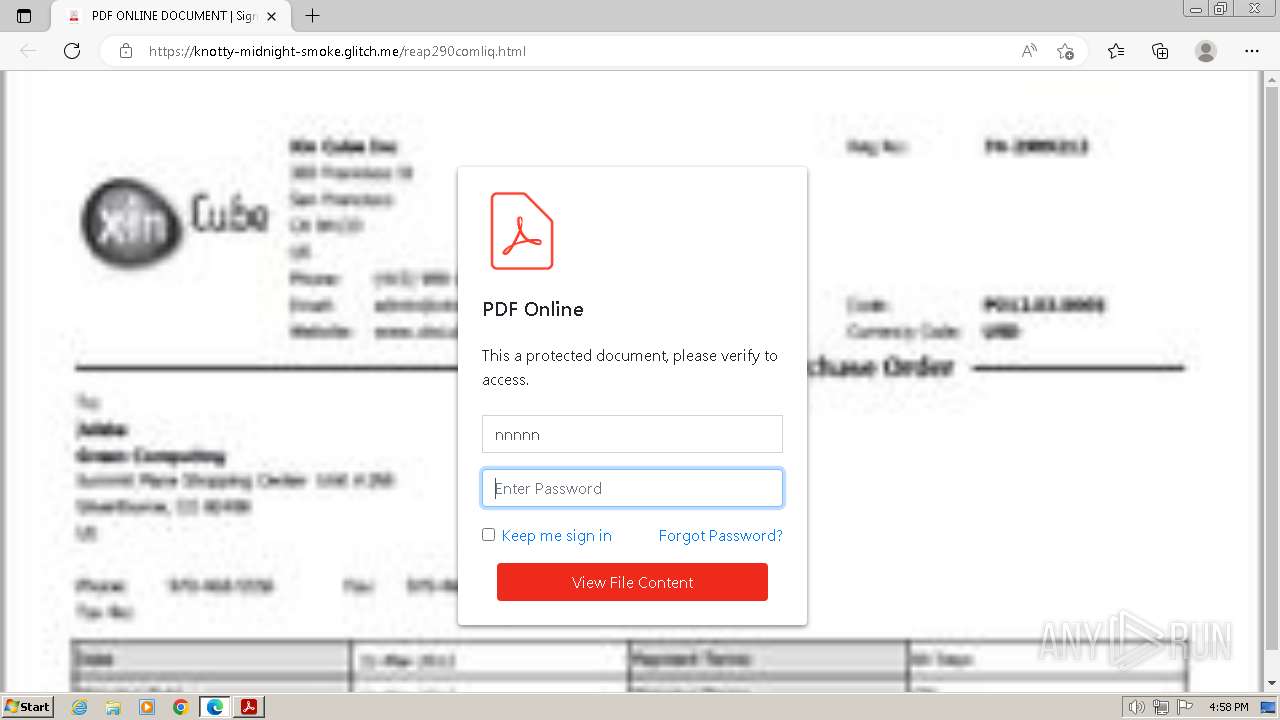Open Settings and more menu

tap(1251, 51)
